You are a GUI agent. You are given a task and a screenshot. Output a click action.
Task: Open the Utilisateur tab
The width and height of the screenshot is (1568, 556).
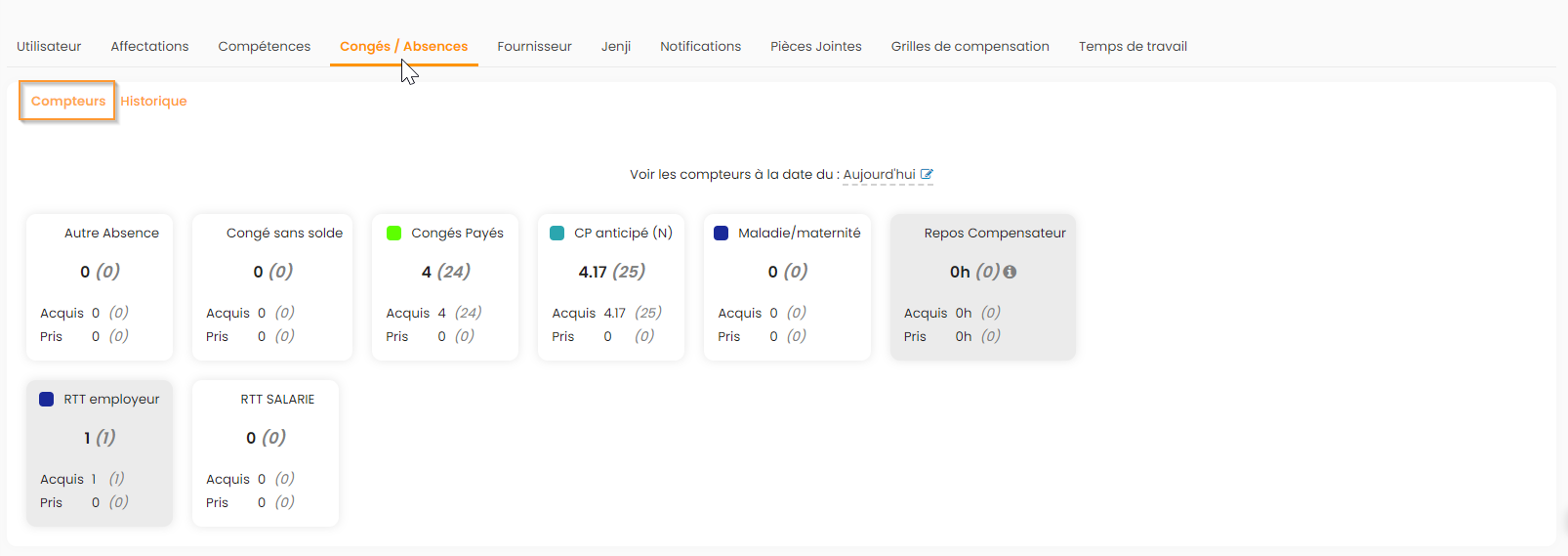tap(49, 46)
